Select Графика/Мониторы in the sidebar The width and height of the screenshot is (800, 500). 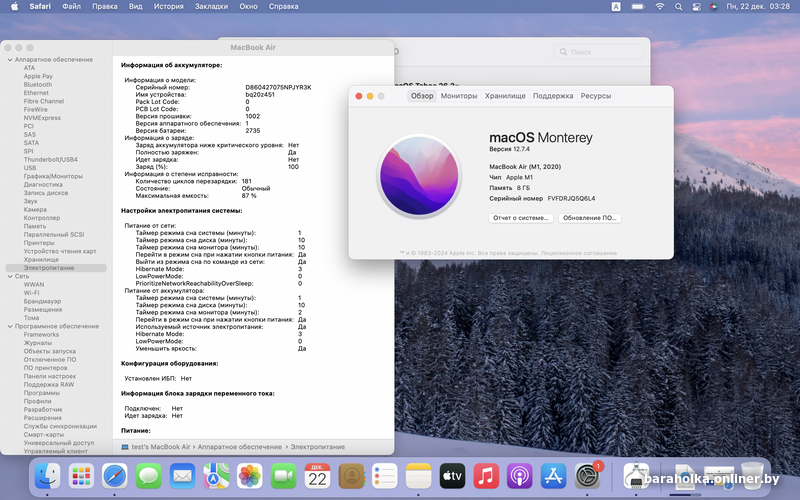[53, 176]
